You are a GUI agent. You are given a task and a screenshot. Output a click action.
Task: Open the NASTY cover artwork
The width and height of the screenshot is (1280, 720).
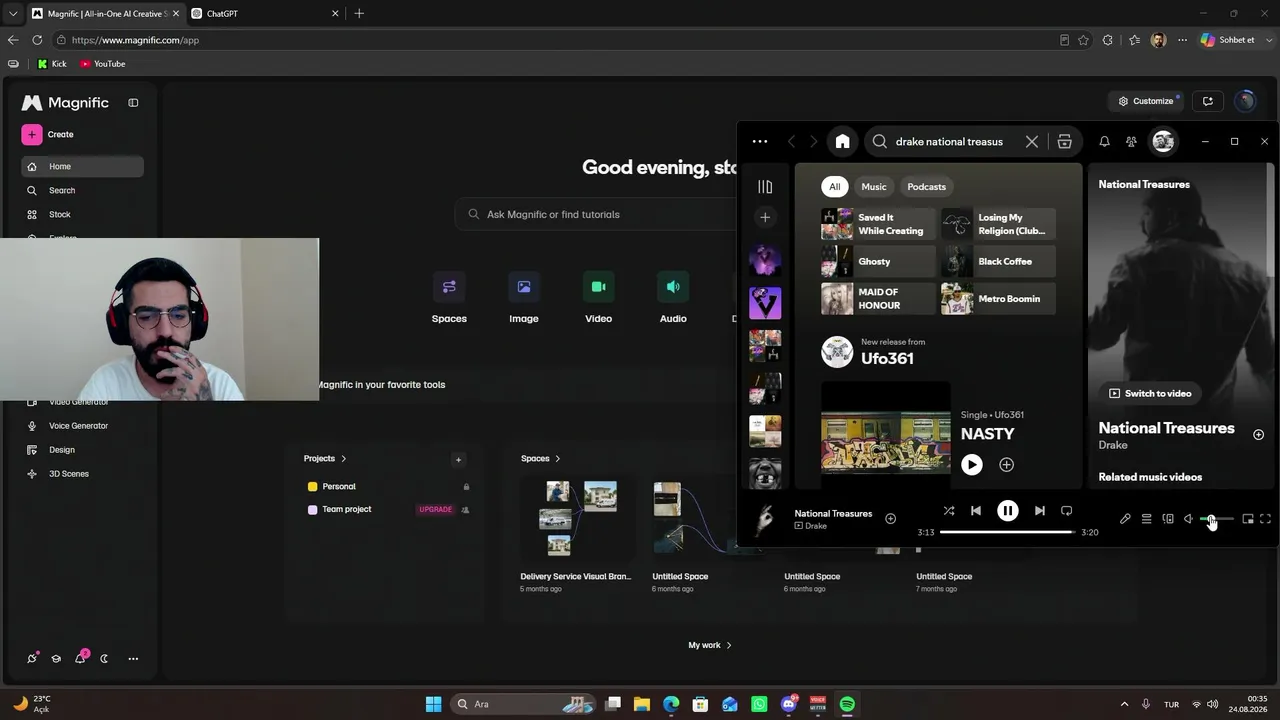coord(886,434)
